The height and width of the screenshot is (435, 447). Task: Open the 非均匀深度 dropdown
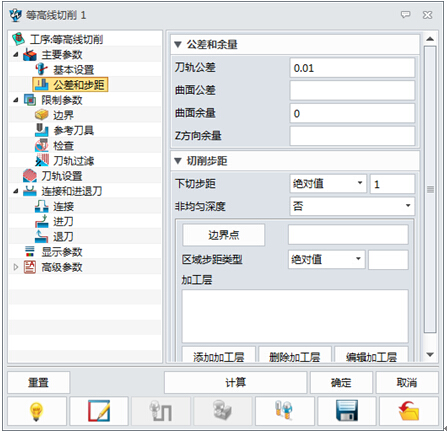352,206
